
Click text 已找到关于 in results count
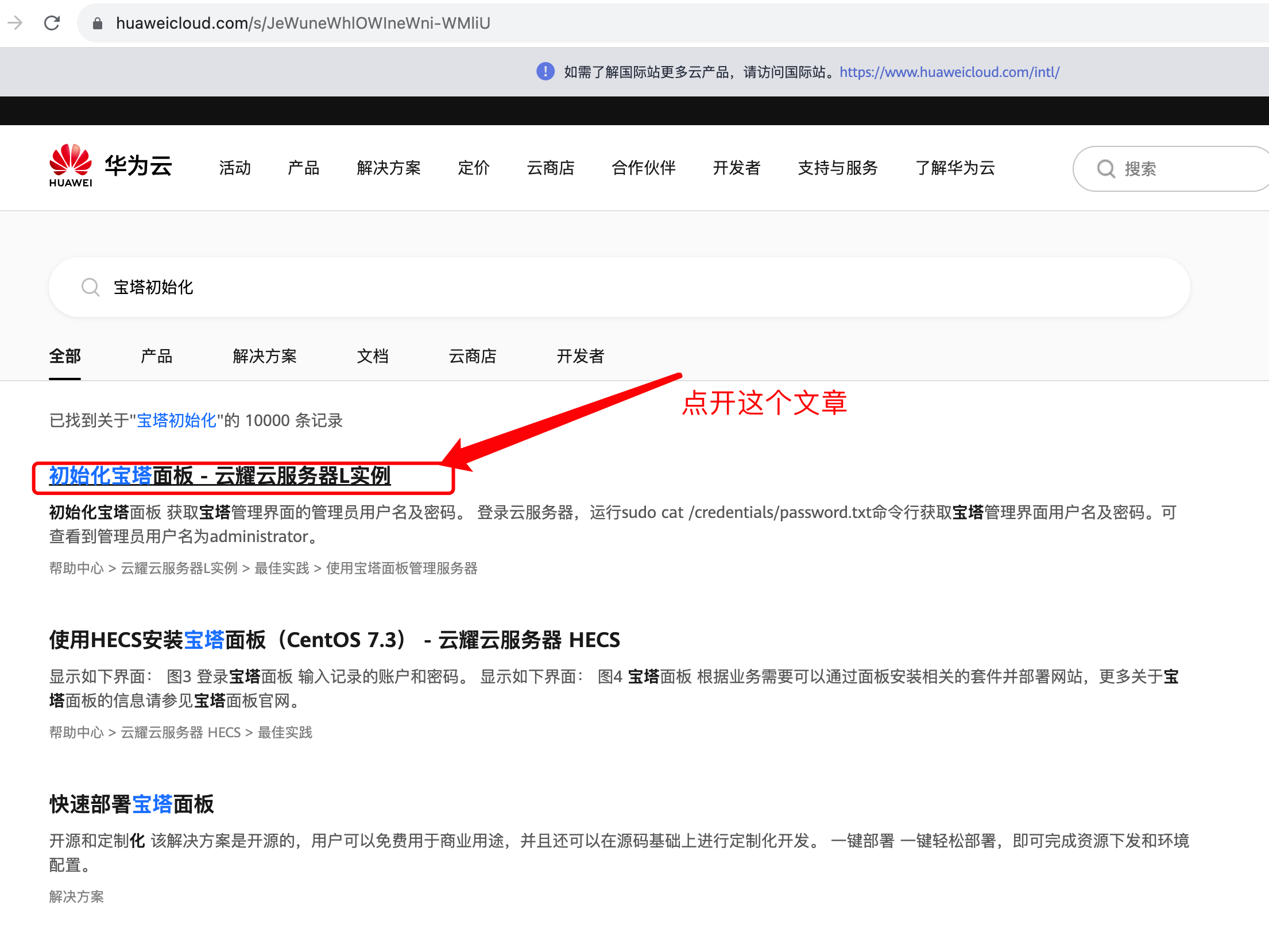(x=89, y=420)
